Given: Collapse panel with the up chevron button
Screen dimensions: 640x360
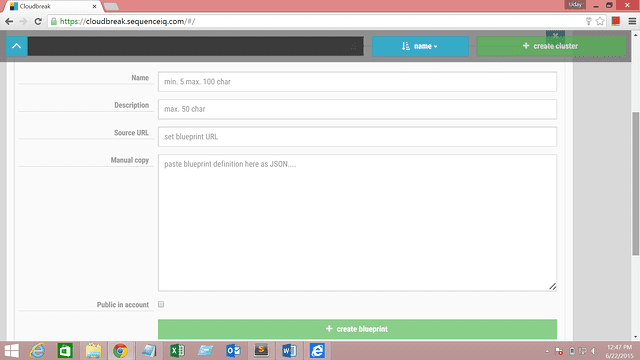Looking at the screenshot, I should click(17, 46).
